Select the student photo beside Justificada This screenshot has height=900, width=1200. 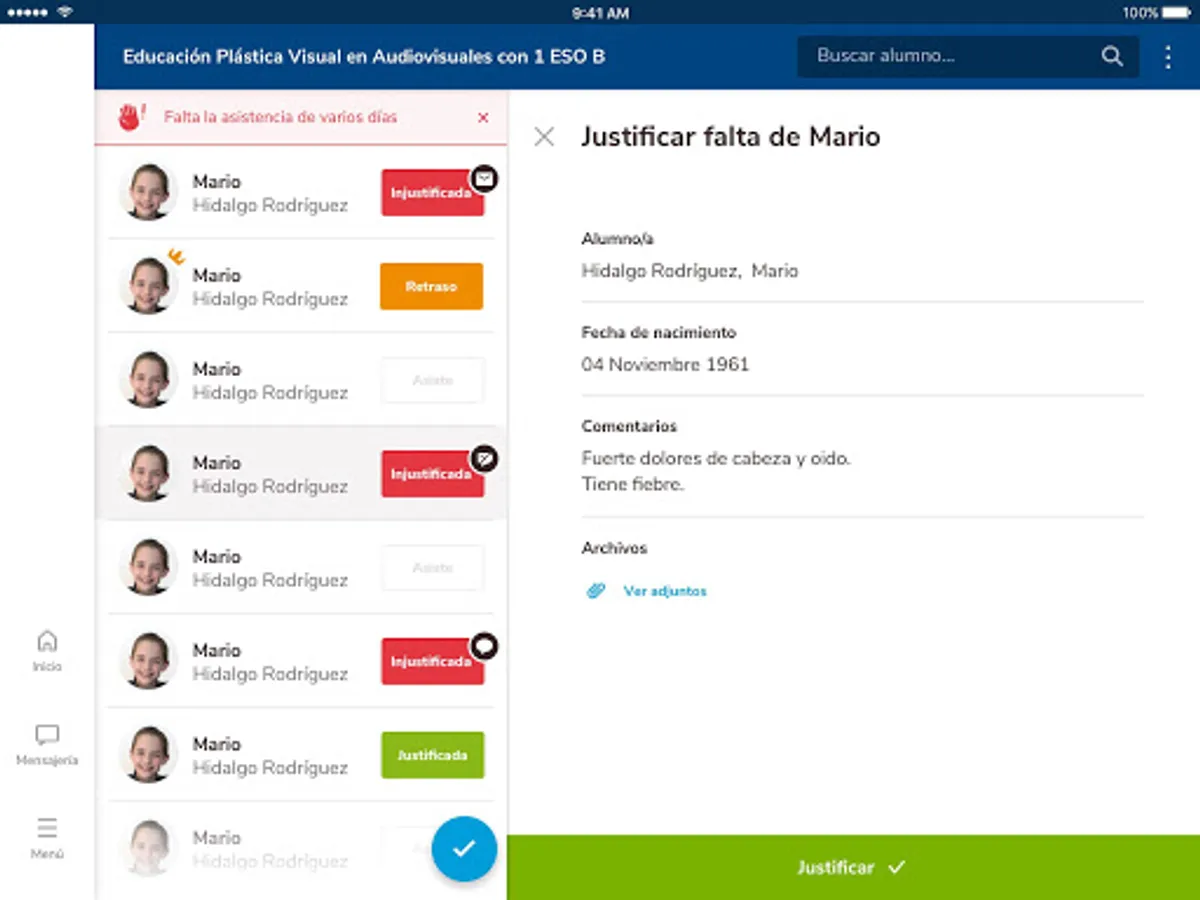149,754
